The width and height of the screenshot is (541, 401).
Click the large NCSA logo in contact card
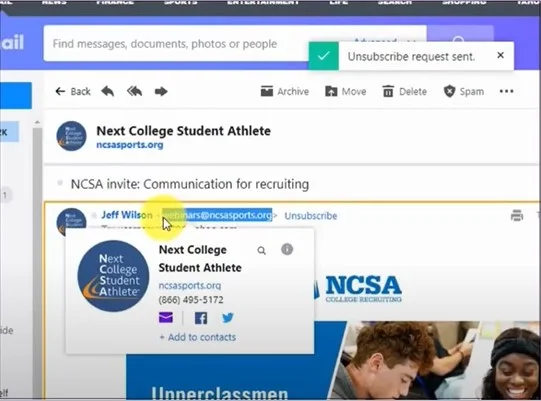tap(113, 276)
